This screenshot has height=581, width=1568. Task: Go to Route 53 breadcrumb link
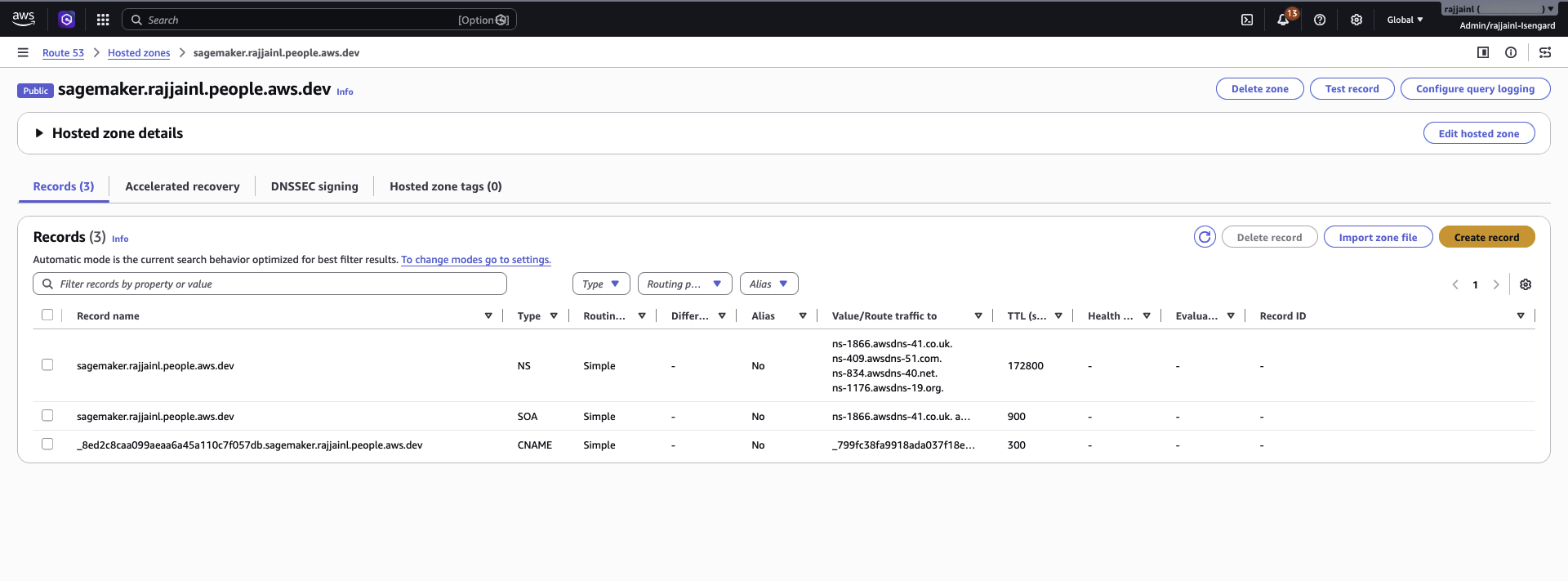coord(63,52)
